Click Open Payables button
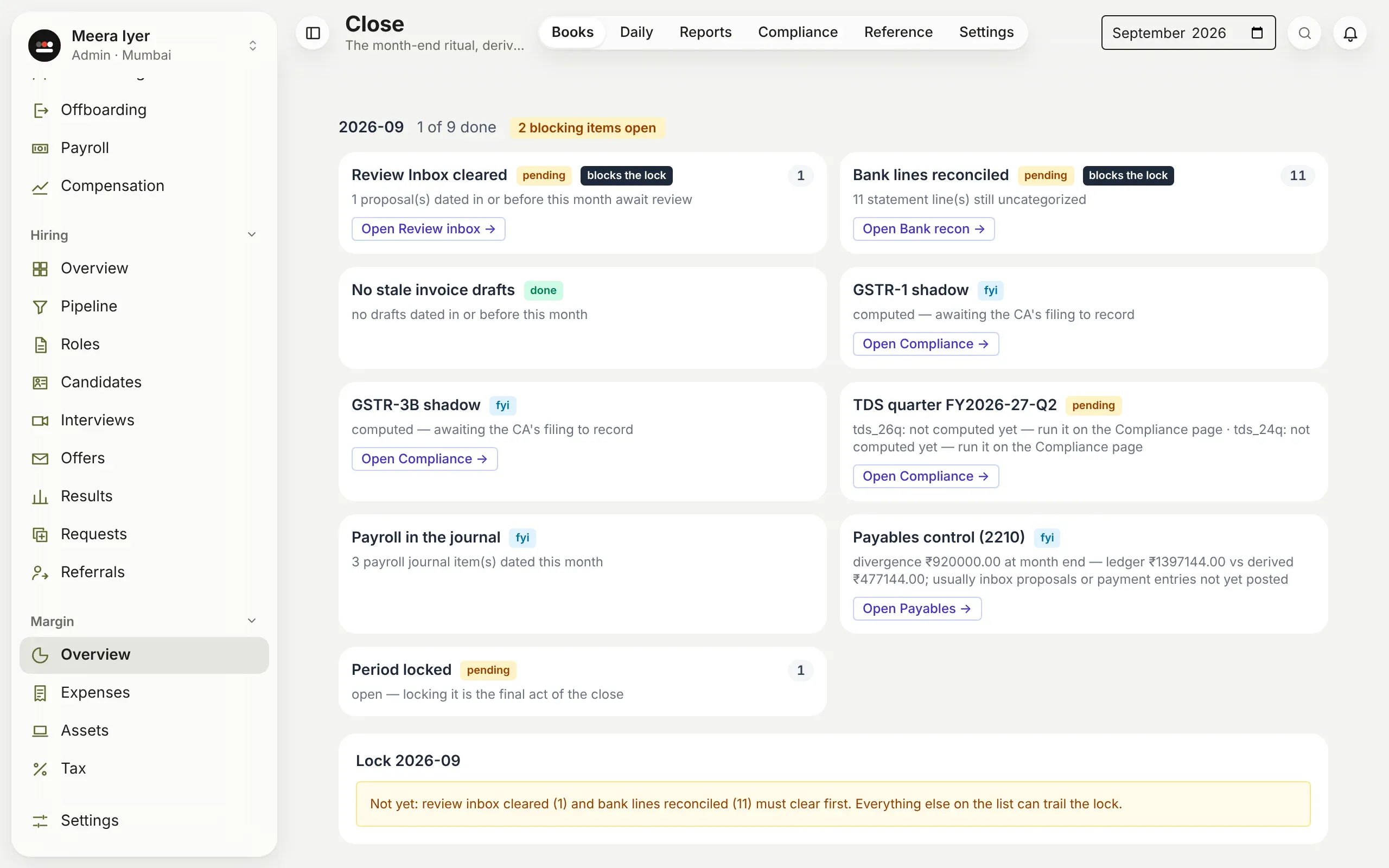 [x=916, y=609]
